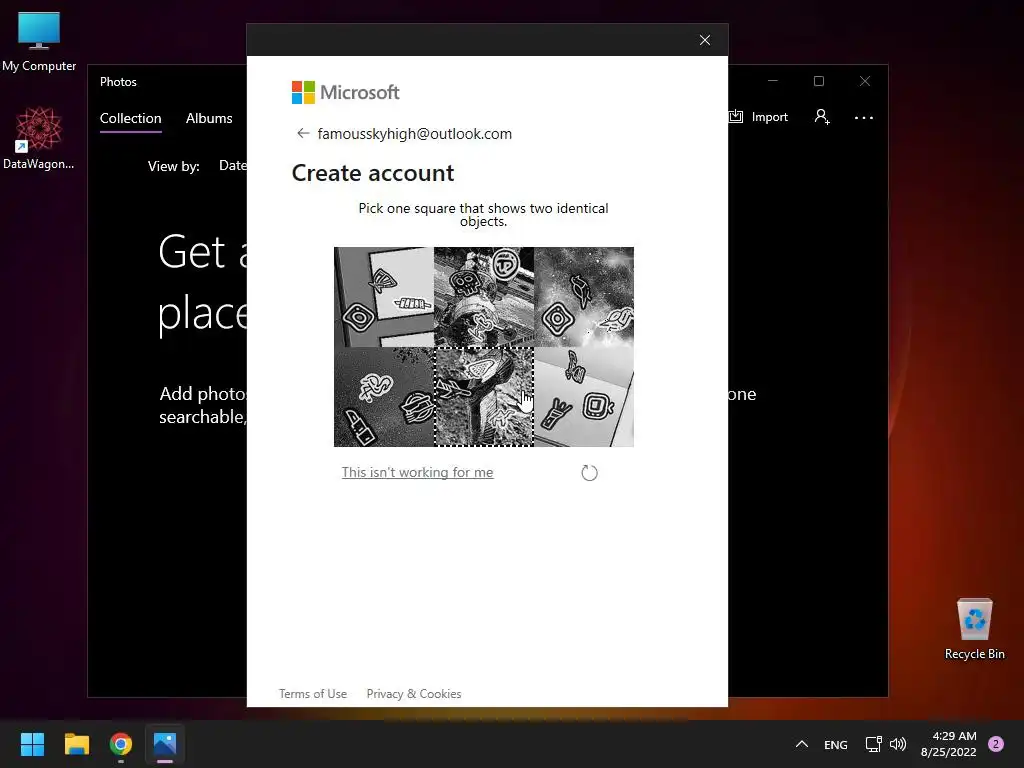This screenshot has height=768, width=1024.
Task: Open notification badge showing 2
Action: tap(995, 744)
